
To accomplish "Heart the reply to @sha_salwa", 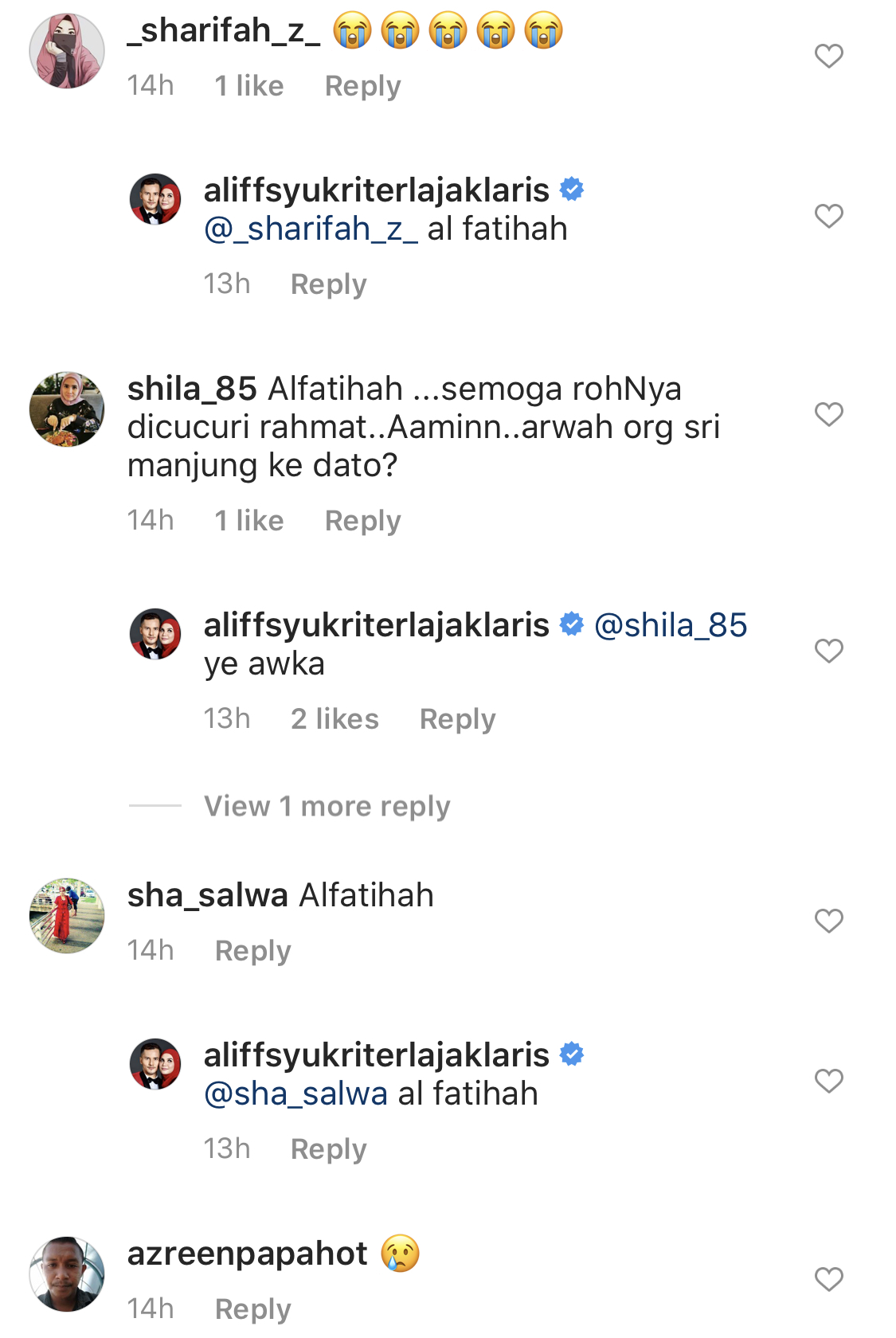I will [x=828, y=1081].
